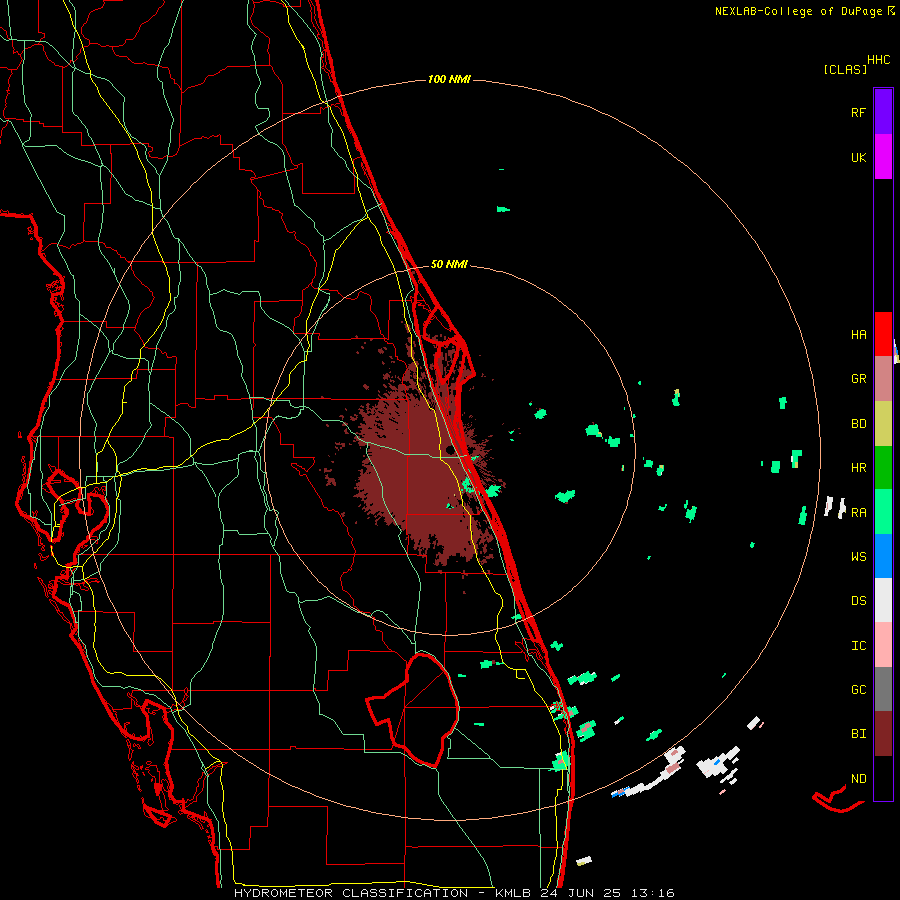Select the pink GR legend swatch
900x900 pixels.
(883, 379)
